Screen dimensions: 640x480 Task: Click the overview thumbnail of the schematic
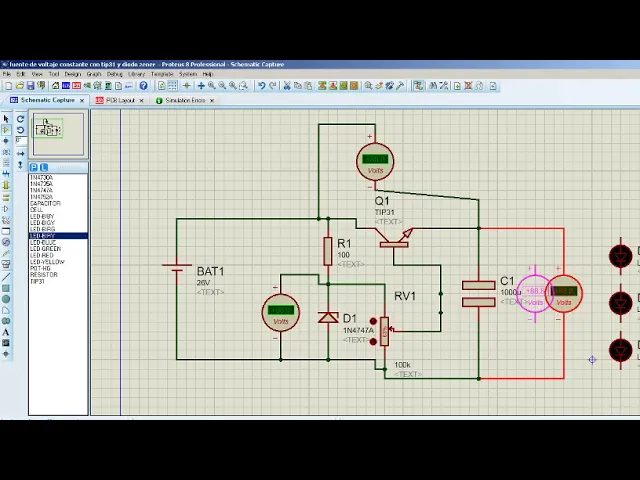pos(58,134)
